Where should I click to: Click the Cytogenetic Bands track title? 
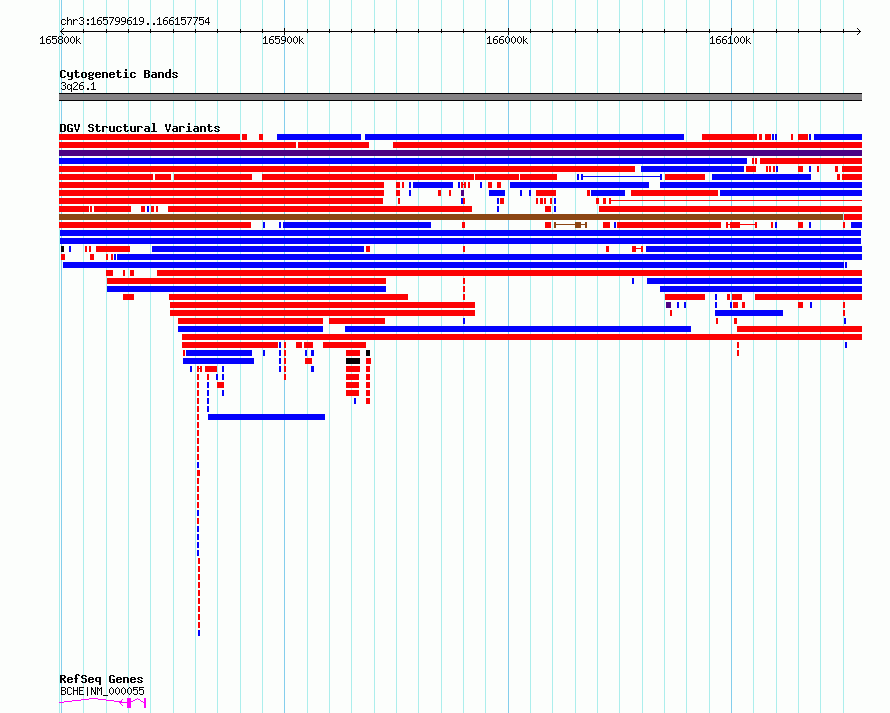(119, 74)
